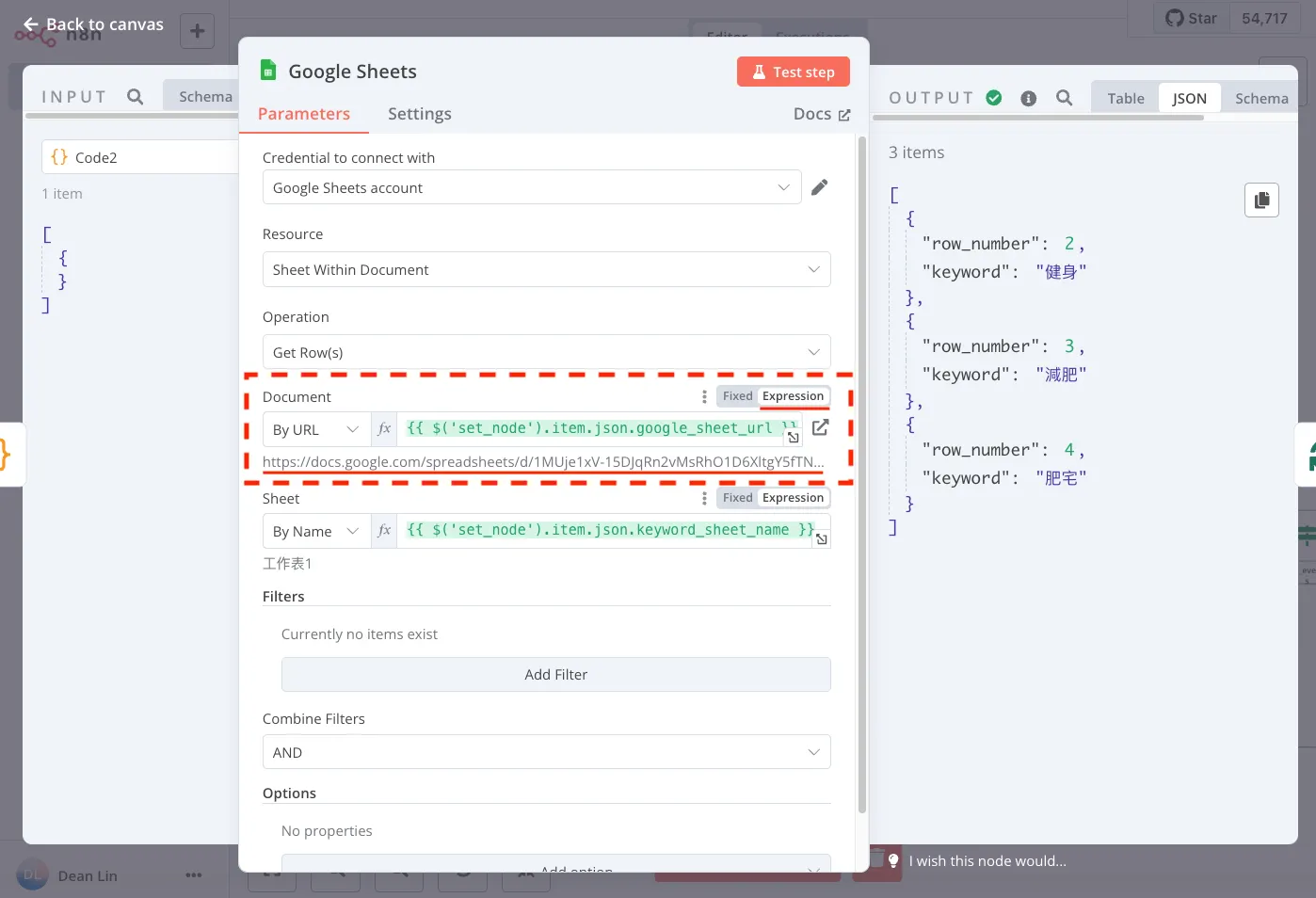Open the user menu dots next to Dean Lin
The width and height of the screenshot is (1316, 898).
[194, 875]
